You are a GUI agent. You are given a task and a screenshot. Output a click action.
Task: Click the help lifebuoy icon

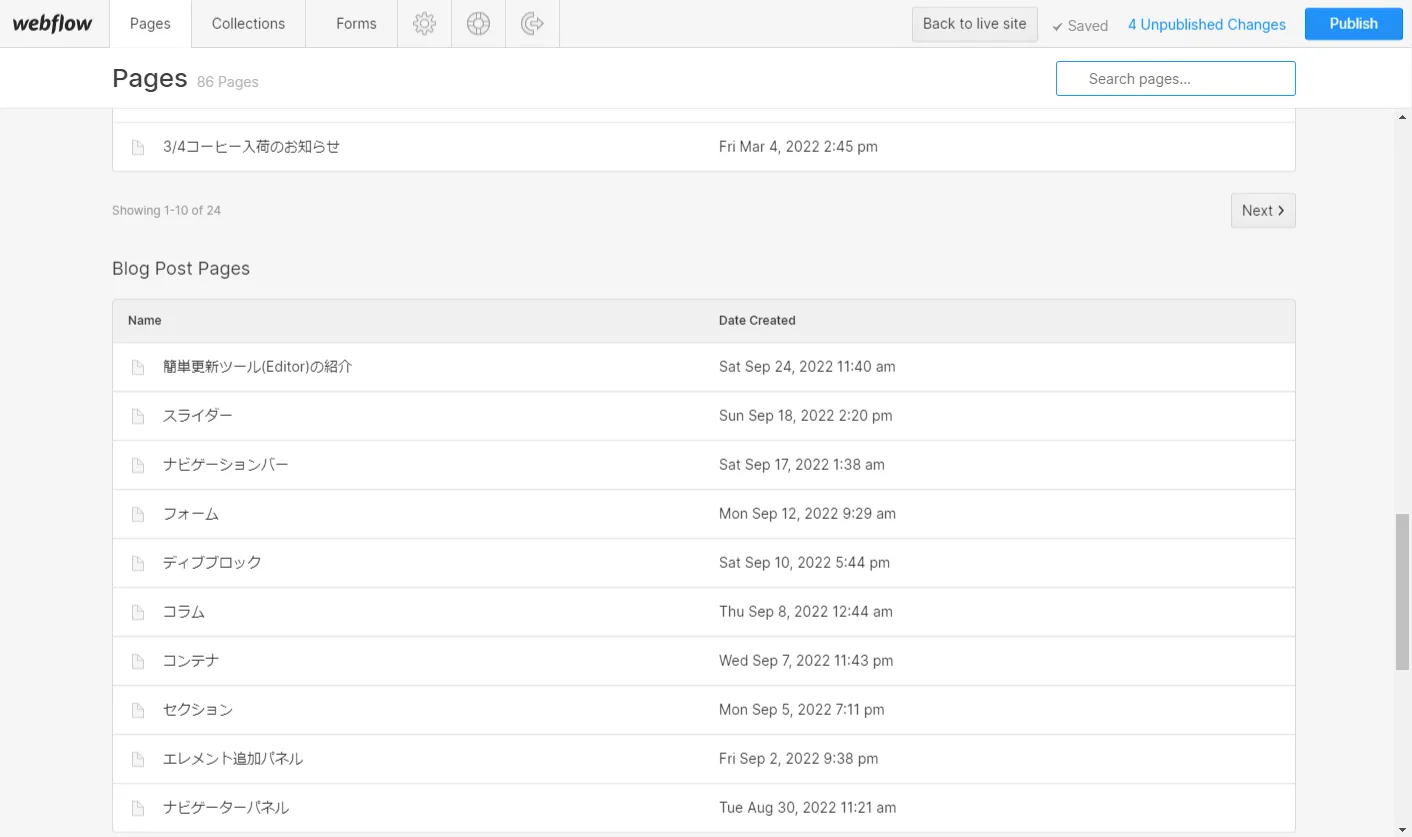478,23
